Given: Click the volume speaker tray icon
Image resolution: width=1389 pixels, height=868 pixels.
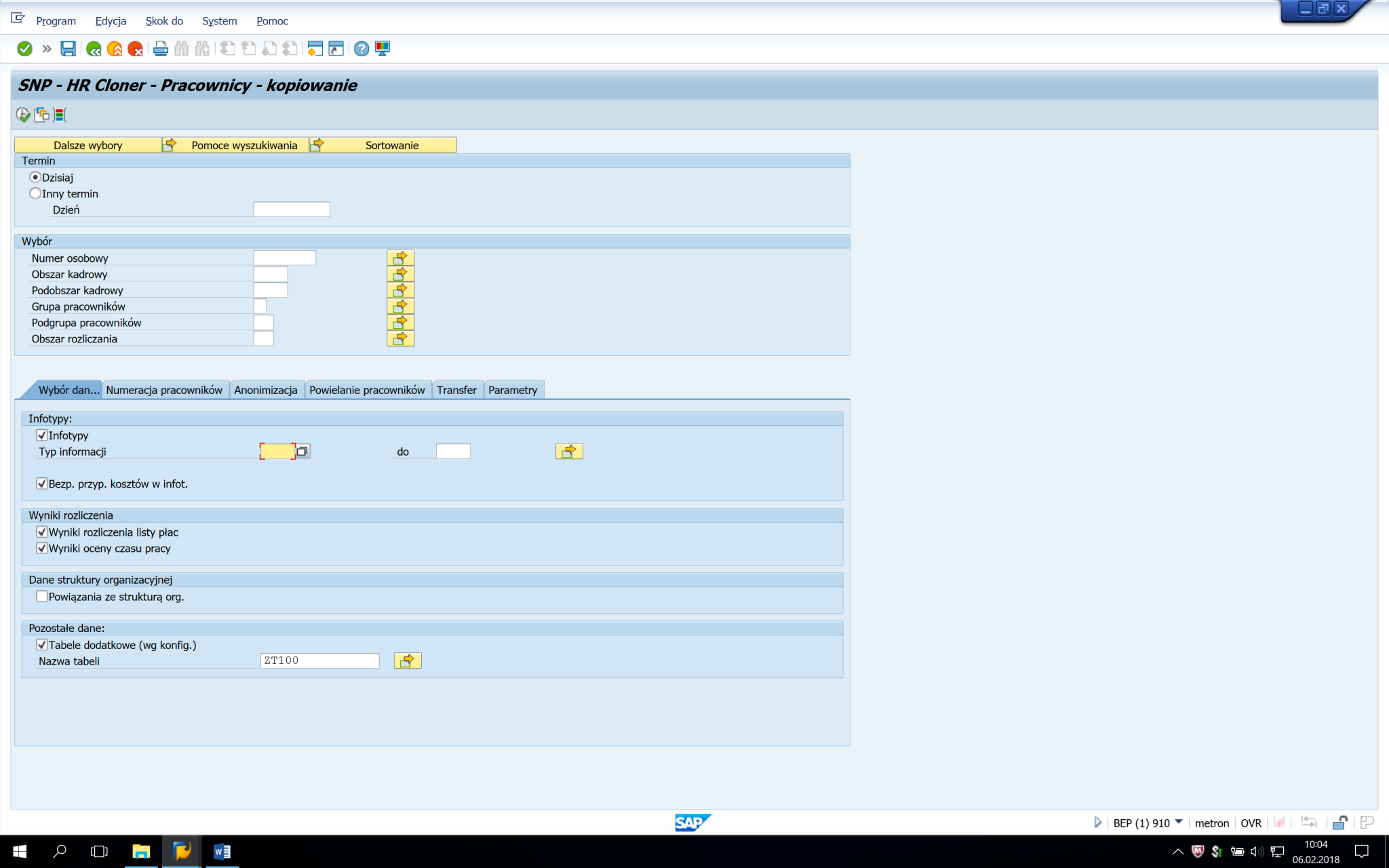Looking at the screenshot, I should pyautogui.click(x=1257, y=852).
